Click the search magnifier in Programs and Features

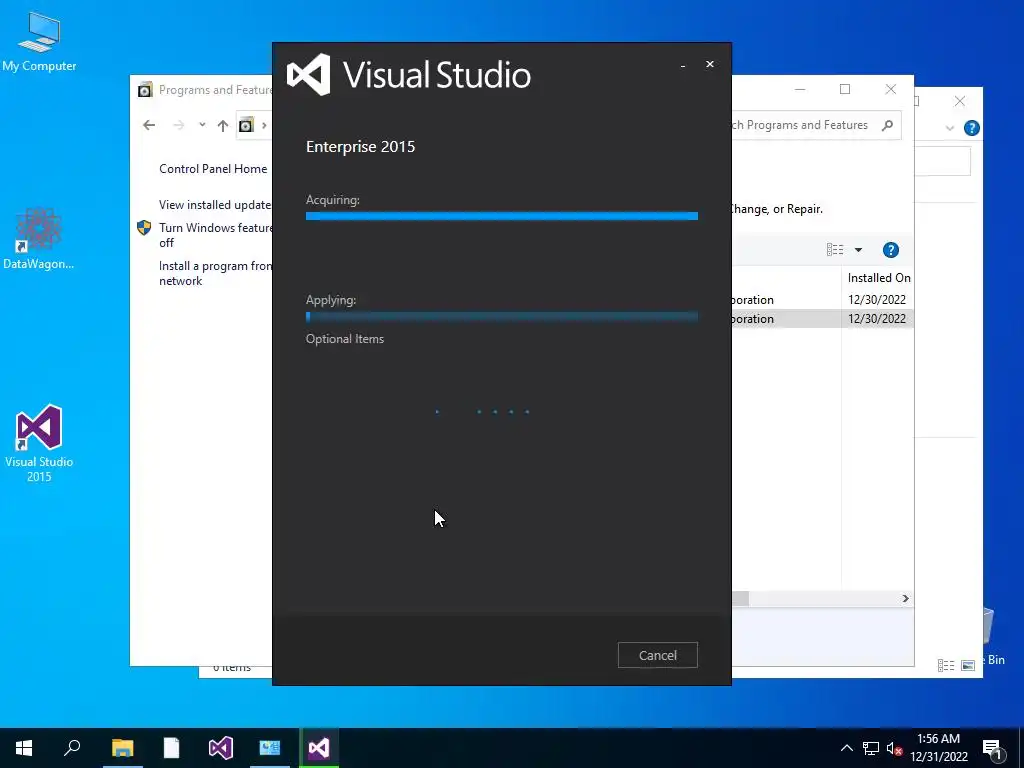pyautogui.click(x=887, y=125)
